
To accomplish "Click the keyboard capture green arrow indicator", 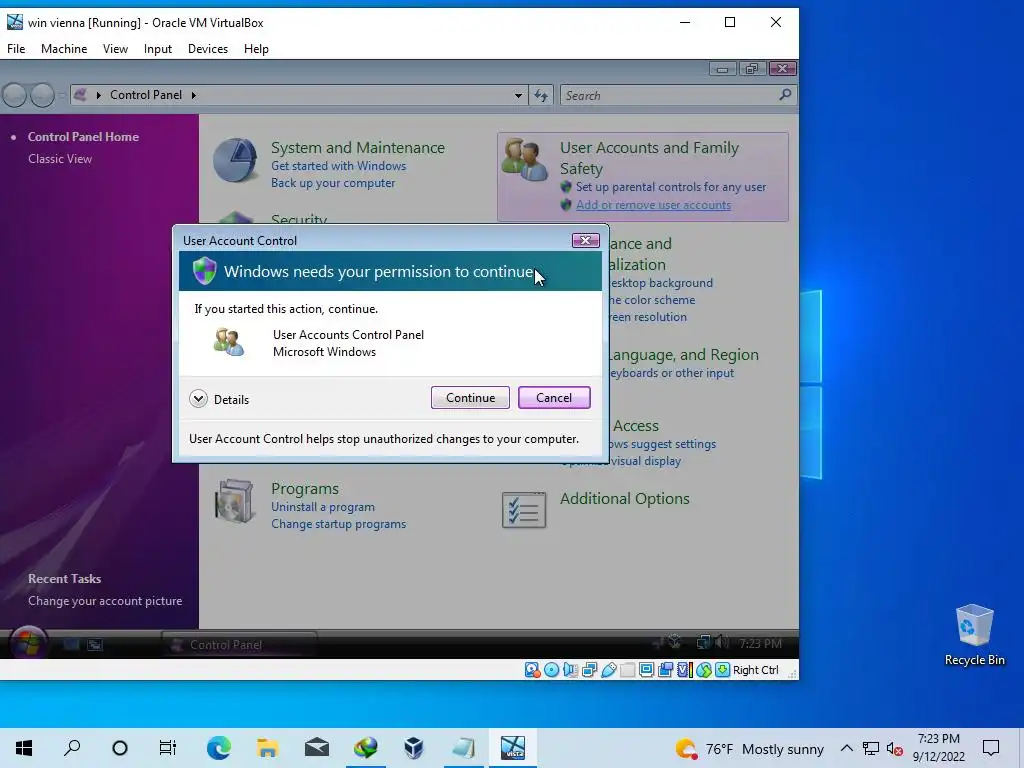I will tap(722, 670).
